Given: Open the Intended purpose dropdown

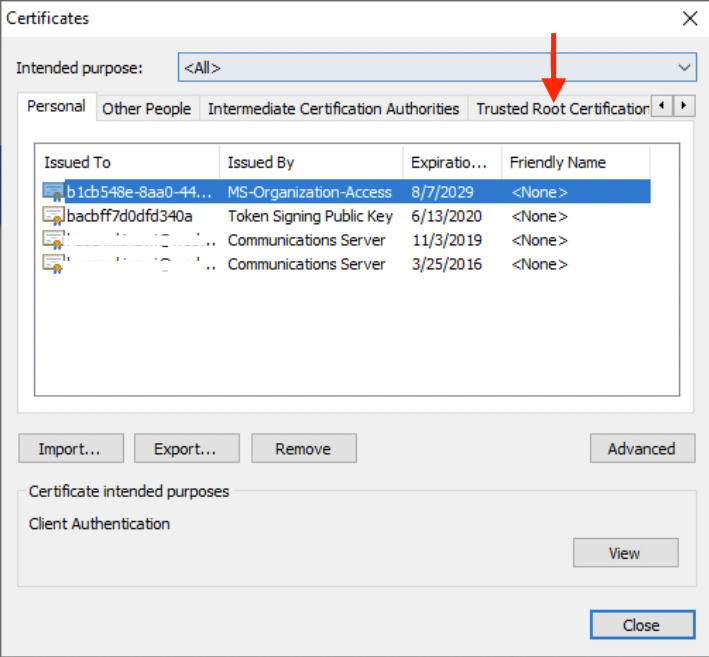Looking at the screenshot, I should click(437, 68).
